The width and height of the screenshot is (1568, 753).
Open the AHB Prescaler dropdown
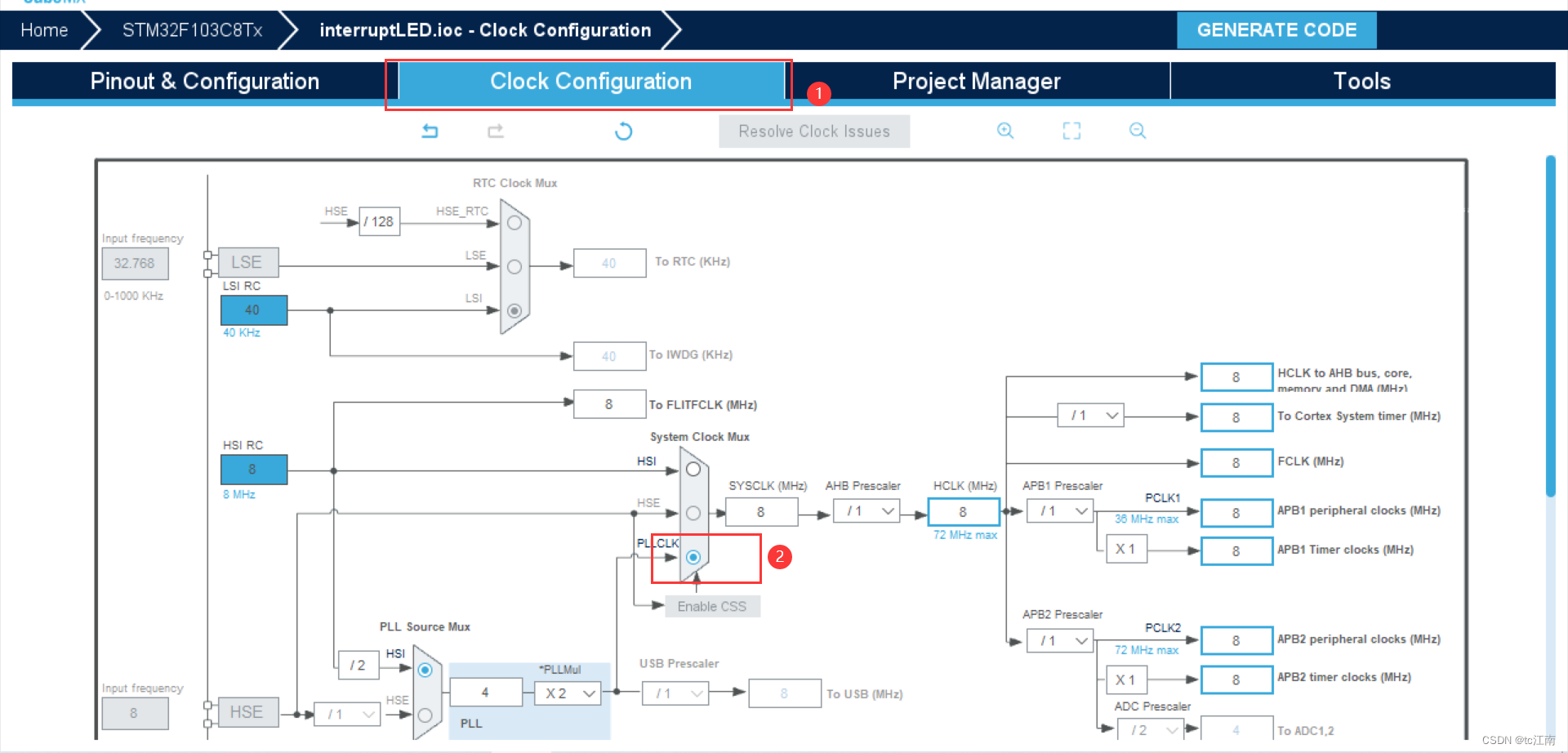point(866,511)
